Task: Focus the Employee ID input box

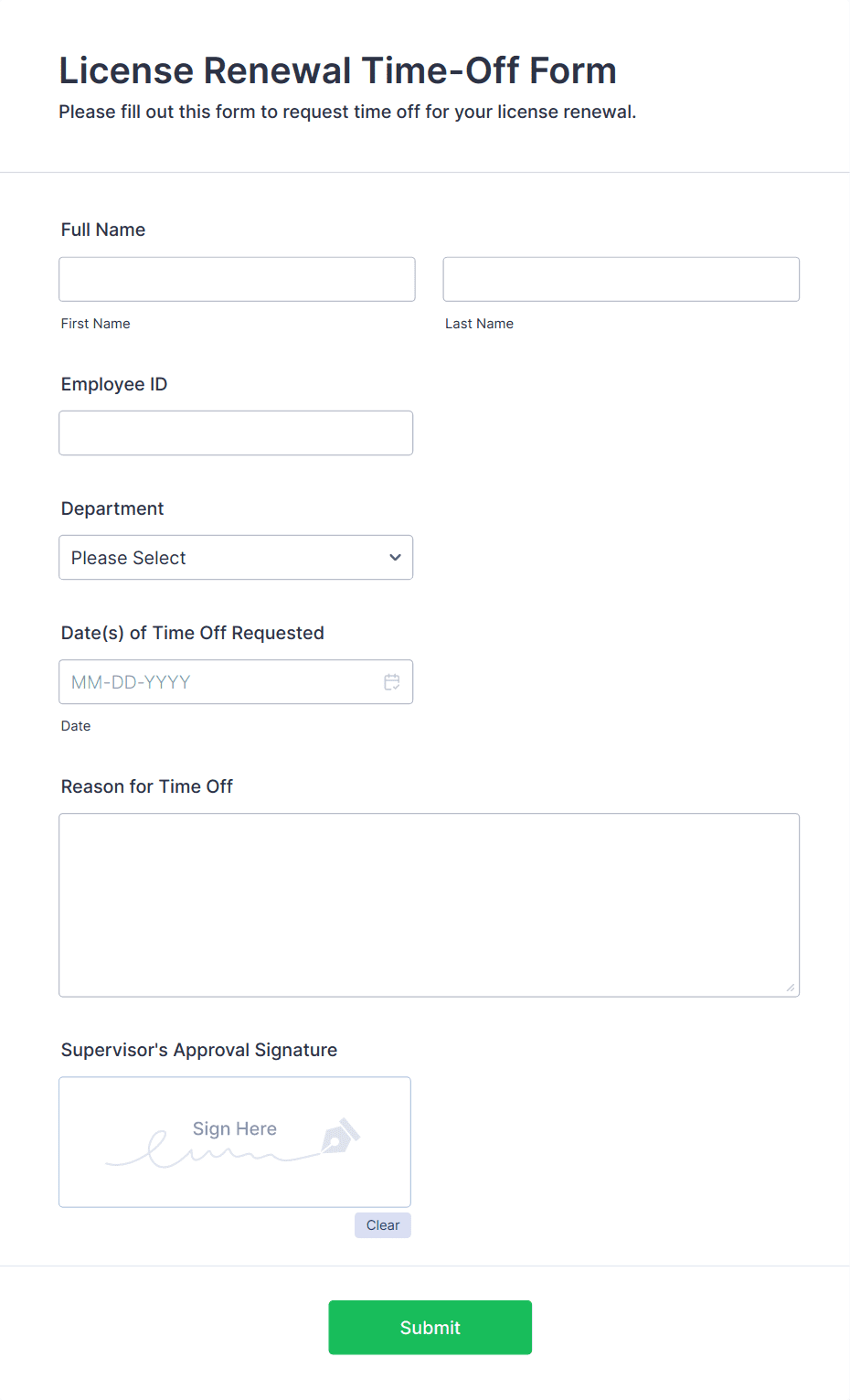Action: [236, 433]
